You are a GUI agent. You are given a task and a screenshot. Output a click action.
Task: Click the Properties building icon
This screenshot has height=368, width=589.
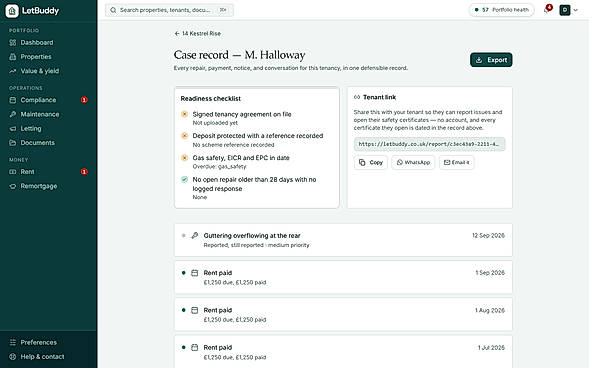pos(13,57)
